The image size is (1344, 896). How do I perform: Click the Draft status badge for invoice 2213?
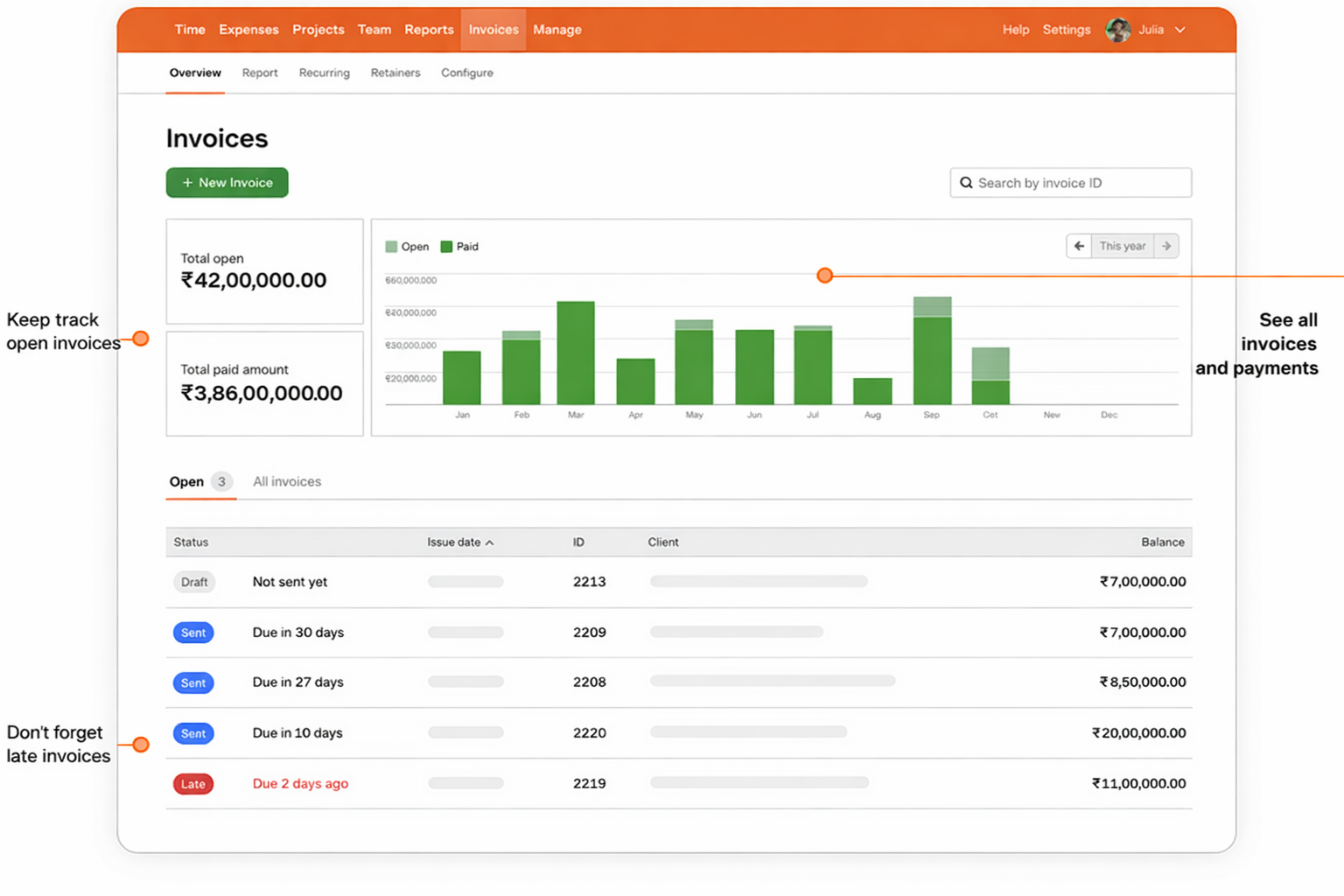(x=194, y=582)
